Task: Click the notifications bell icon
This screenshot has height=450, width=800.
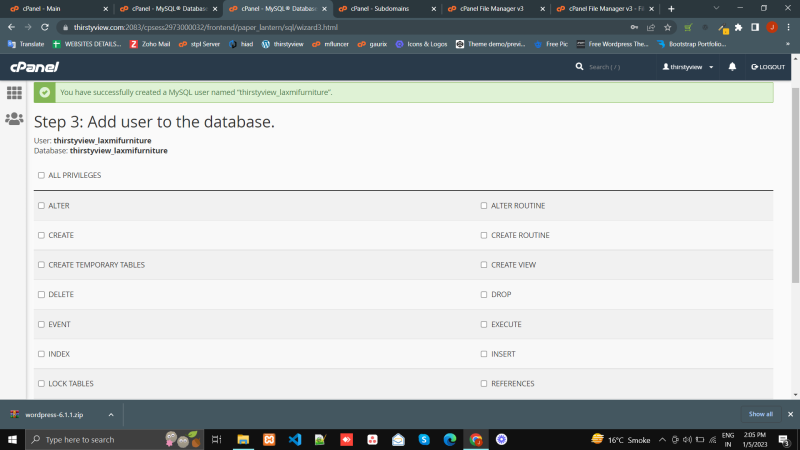Action: [x=732, y=66]
